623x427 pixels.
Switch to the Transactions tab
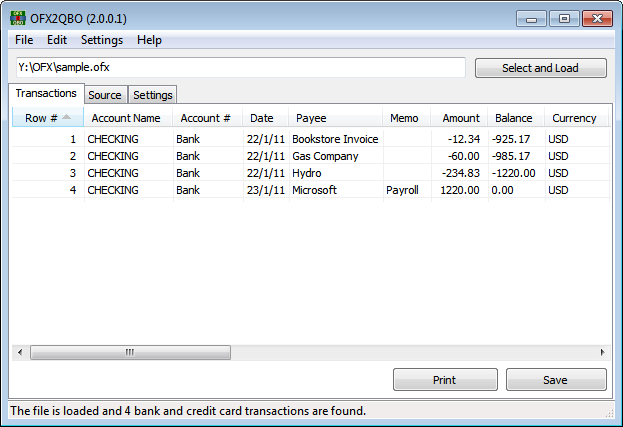point(46,93)
